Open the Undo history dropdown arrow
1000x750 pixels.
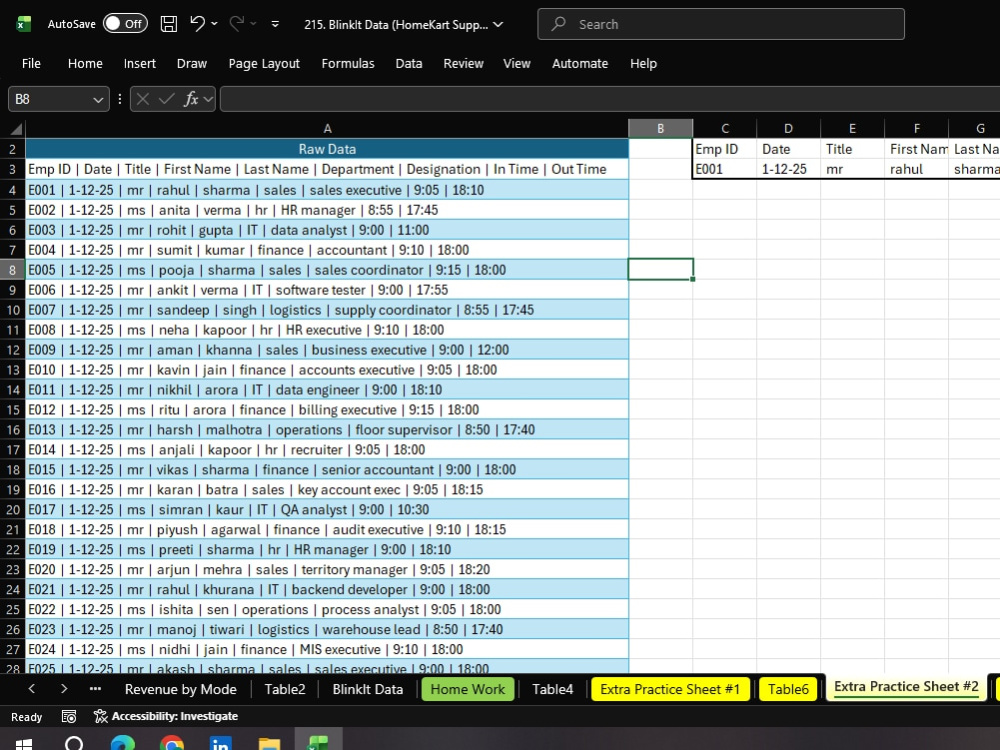coord(214,24)
